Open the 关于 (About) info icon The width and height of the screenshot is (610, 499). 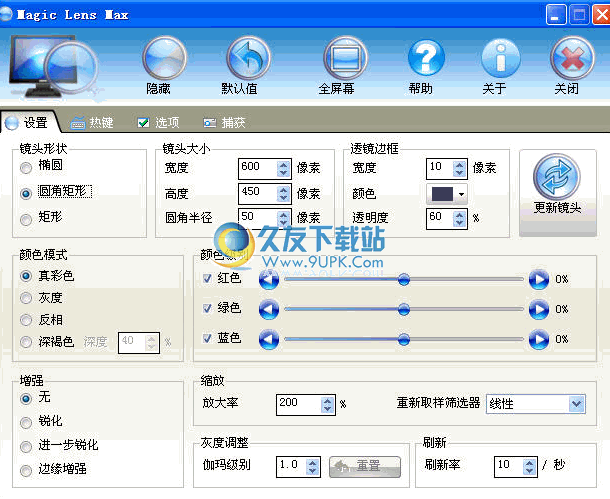click(x=501, y=58)
